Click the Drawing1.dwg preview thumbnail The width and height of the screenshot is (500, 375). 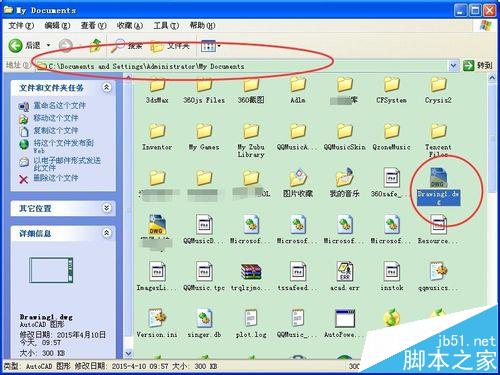[51, 270]
